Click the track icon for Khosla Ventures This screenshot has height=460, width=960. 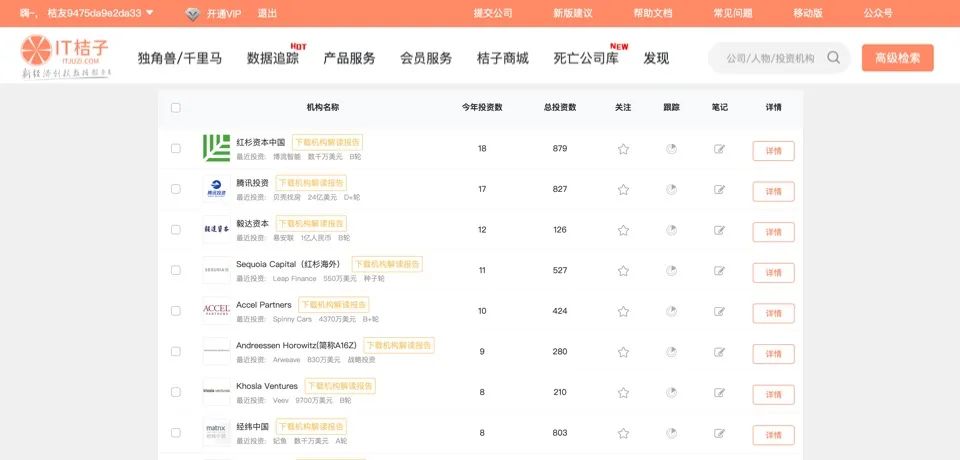(x=671, y=393)
